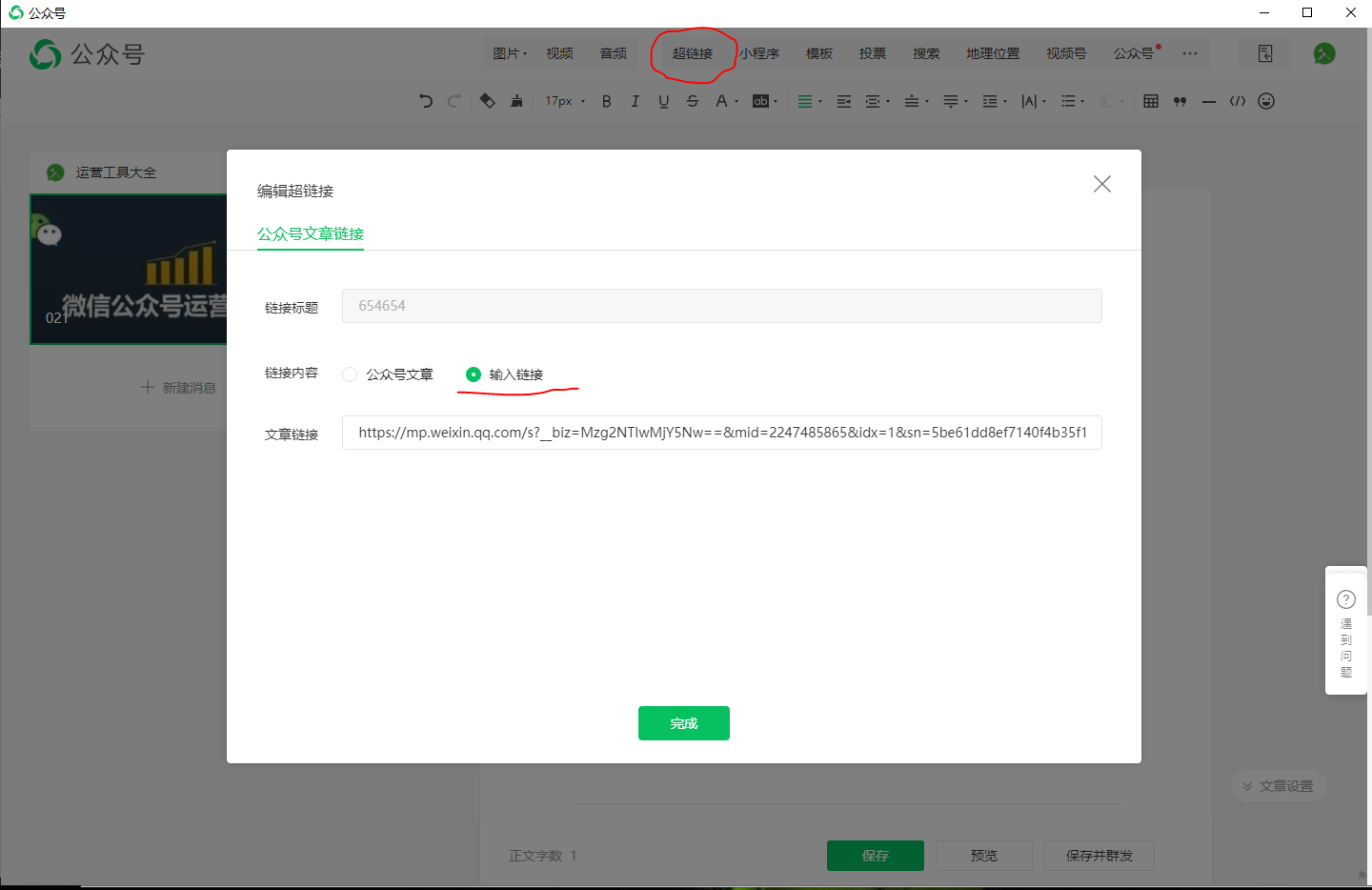Click the 运营工具大全 account avatar icon
Screen dimensions: 1372x890
55,172
